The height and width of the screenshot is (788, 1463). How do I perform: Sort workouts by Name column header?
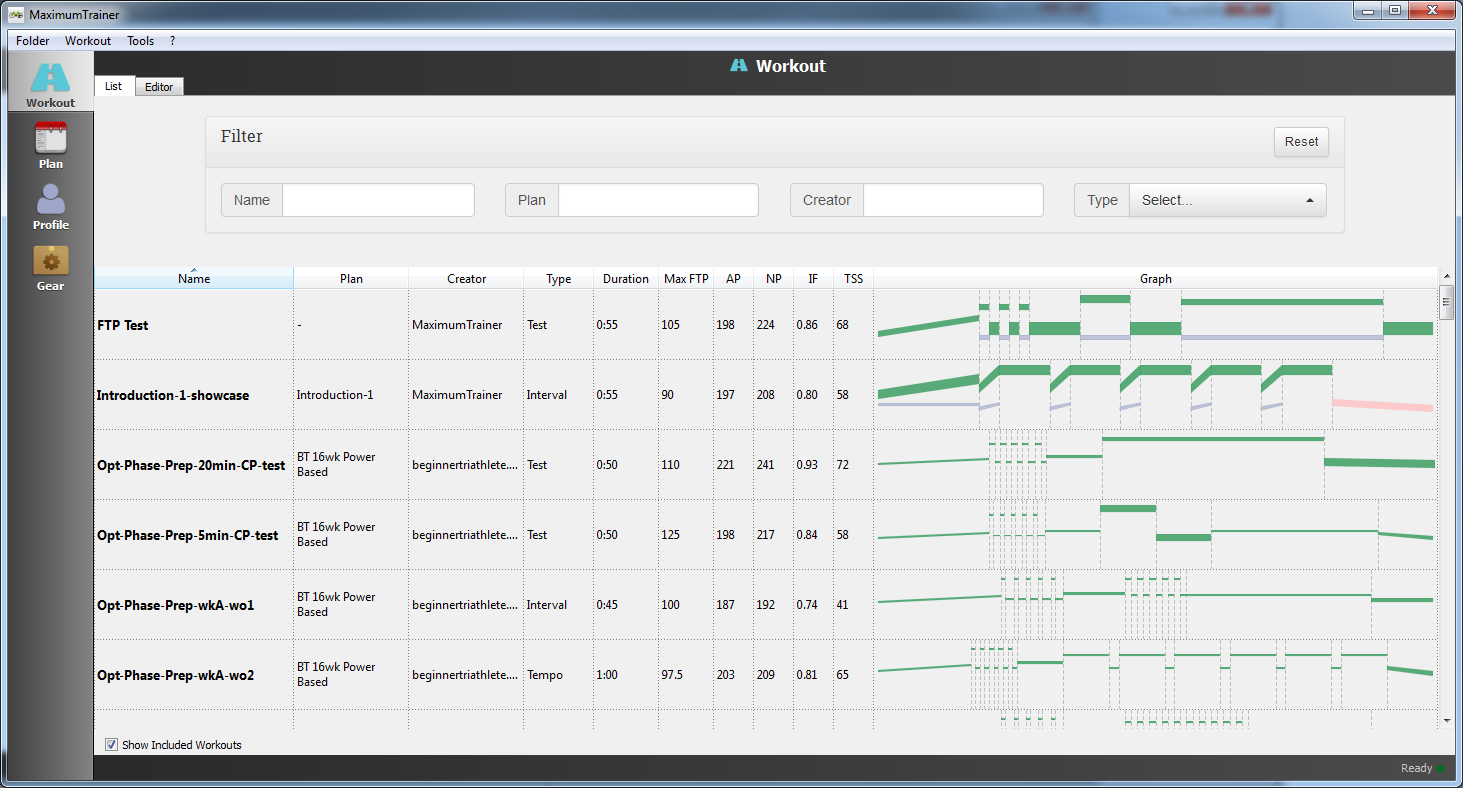194,278
